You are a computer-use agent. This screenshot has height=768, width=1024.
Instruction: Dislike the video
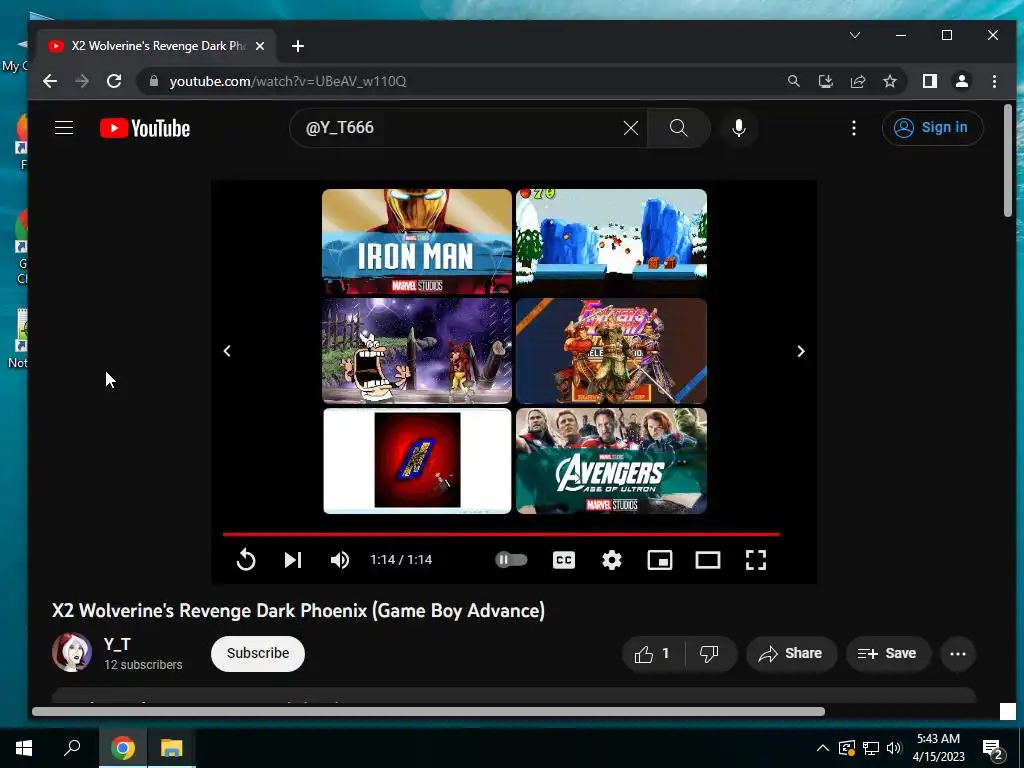(710, 654)
